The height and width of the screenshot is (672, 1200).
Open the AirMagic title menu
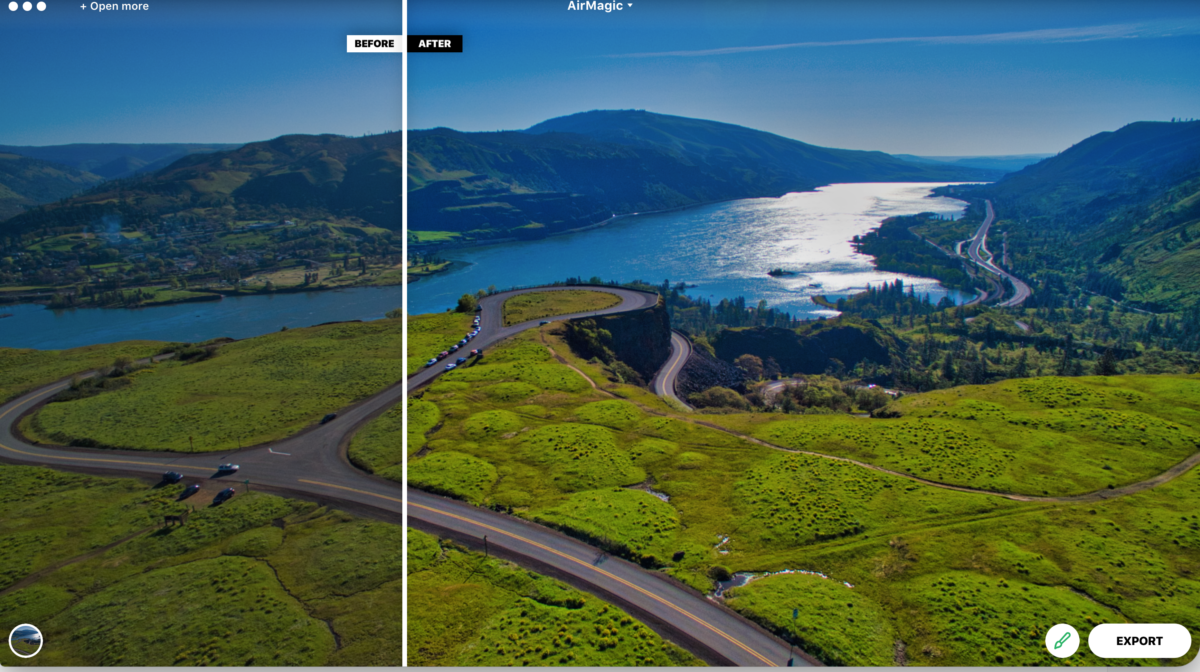pos(595,6)
